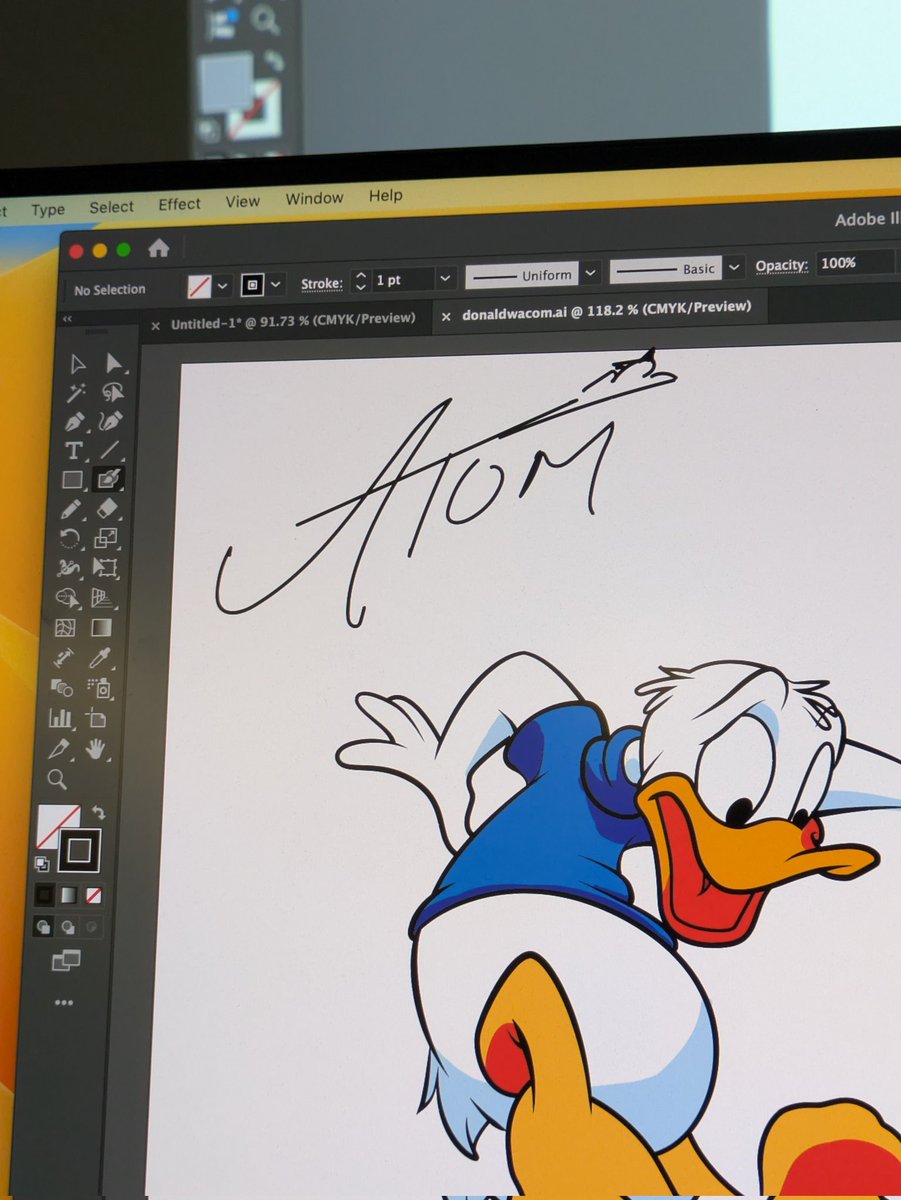
Task: Pick the Eyedropper tool
Action: 101,658
